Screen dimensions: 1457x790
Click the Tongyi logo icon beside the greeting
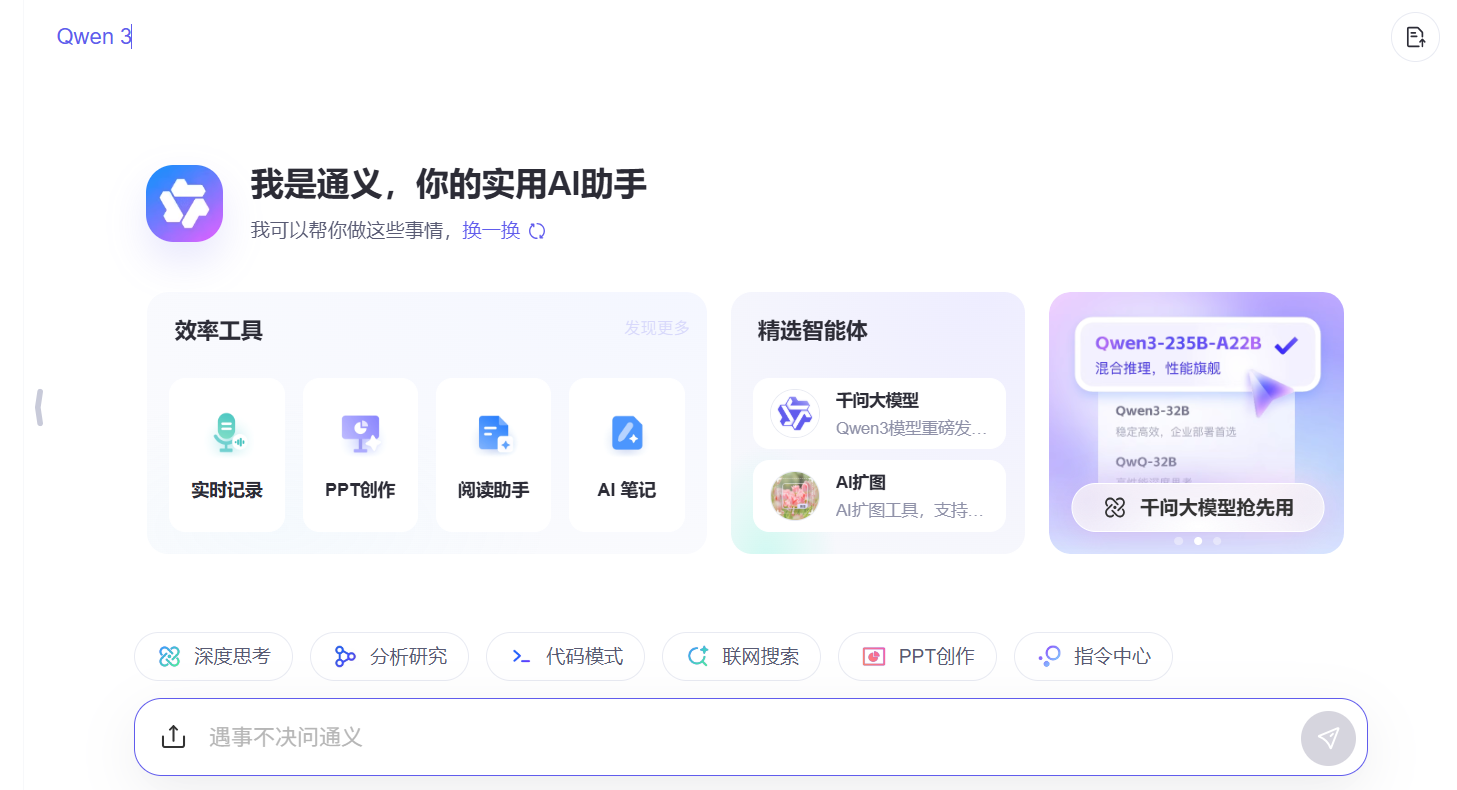pyautogui.click(x=184, y=203)
